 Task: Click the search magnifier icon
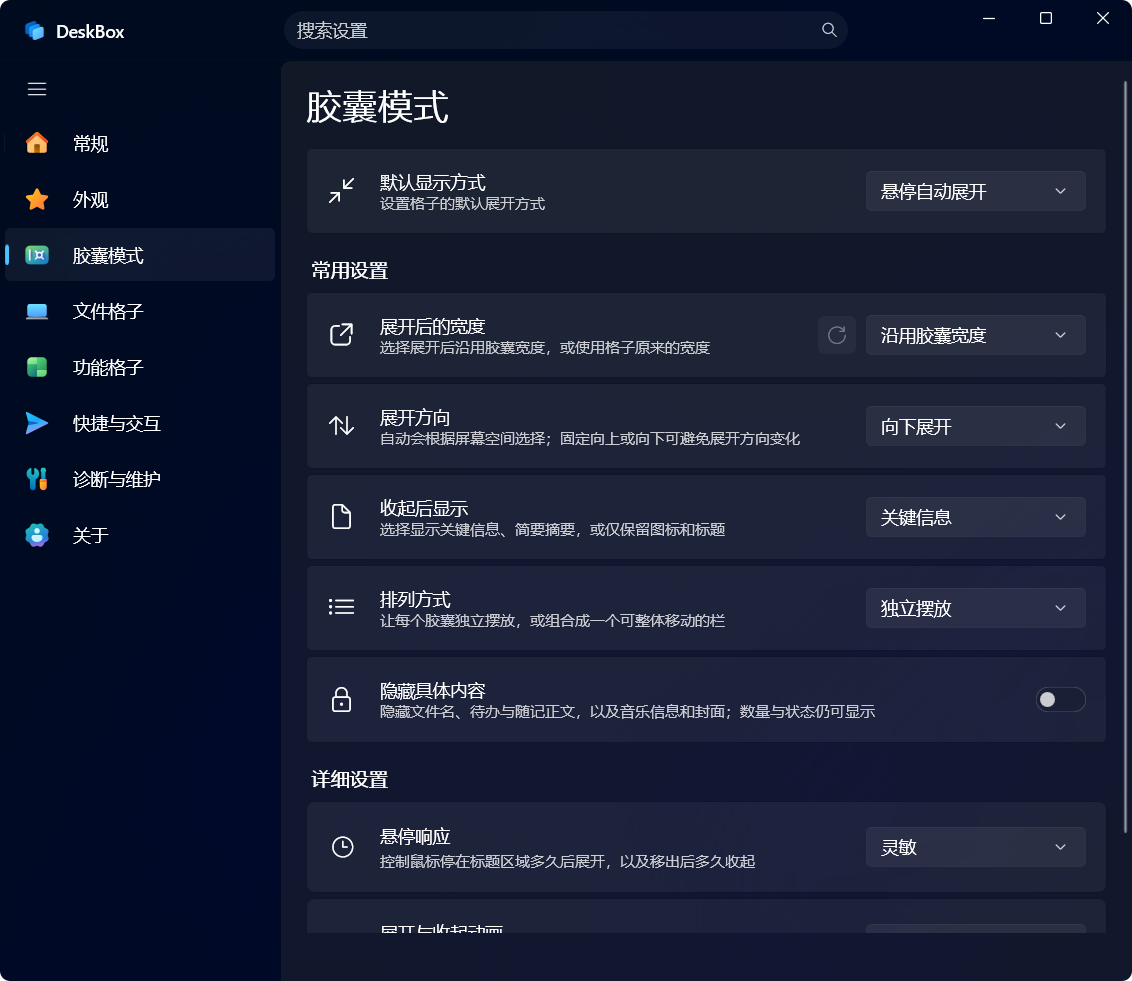(829, 30)
